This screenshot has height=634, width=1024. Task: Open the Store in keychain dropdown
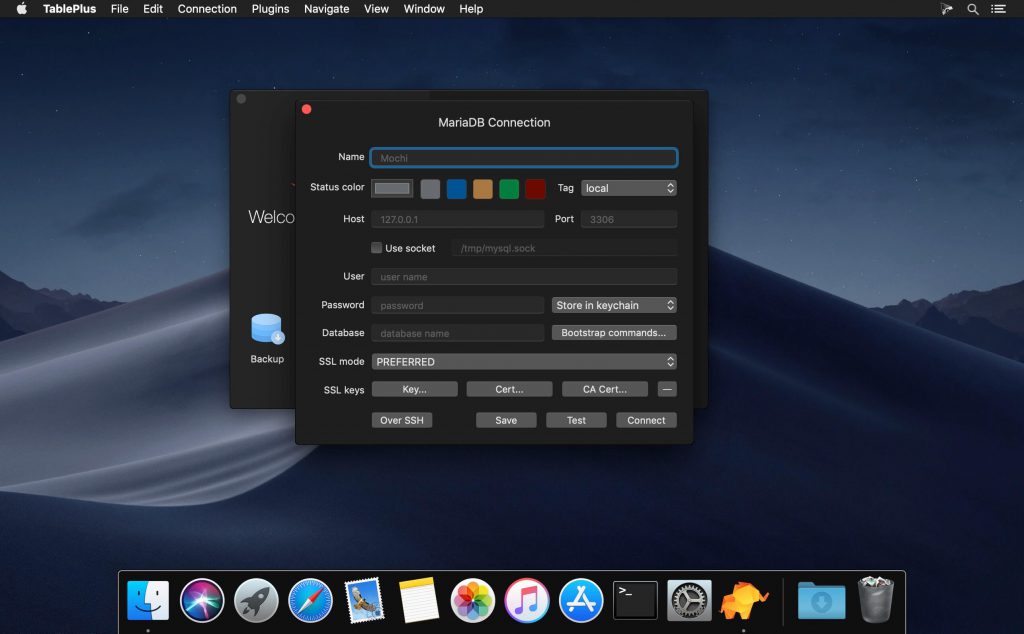614,305
